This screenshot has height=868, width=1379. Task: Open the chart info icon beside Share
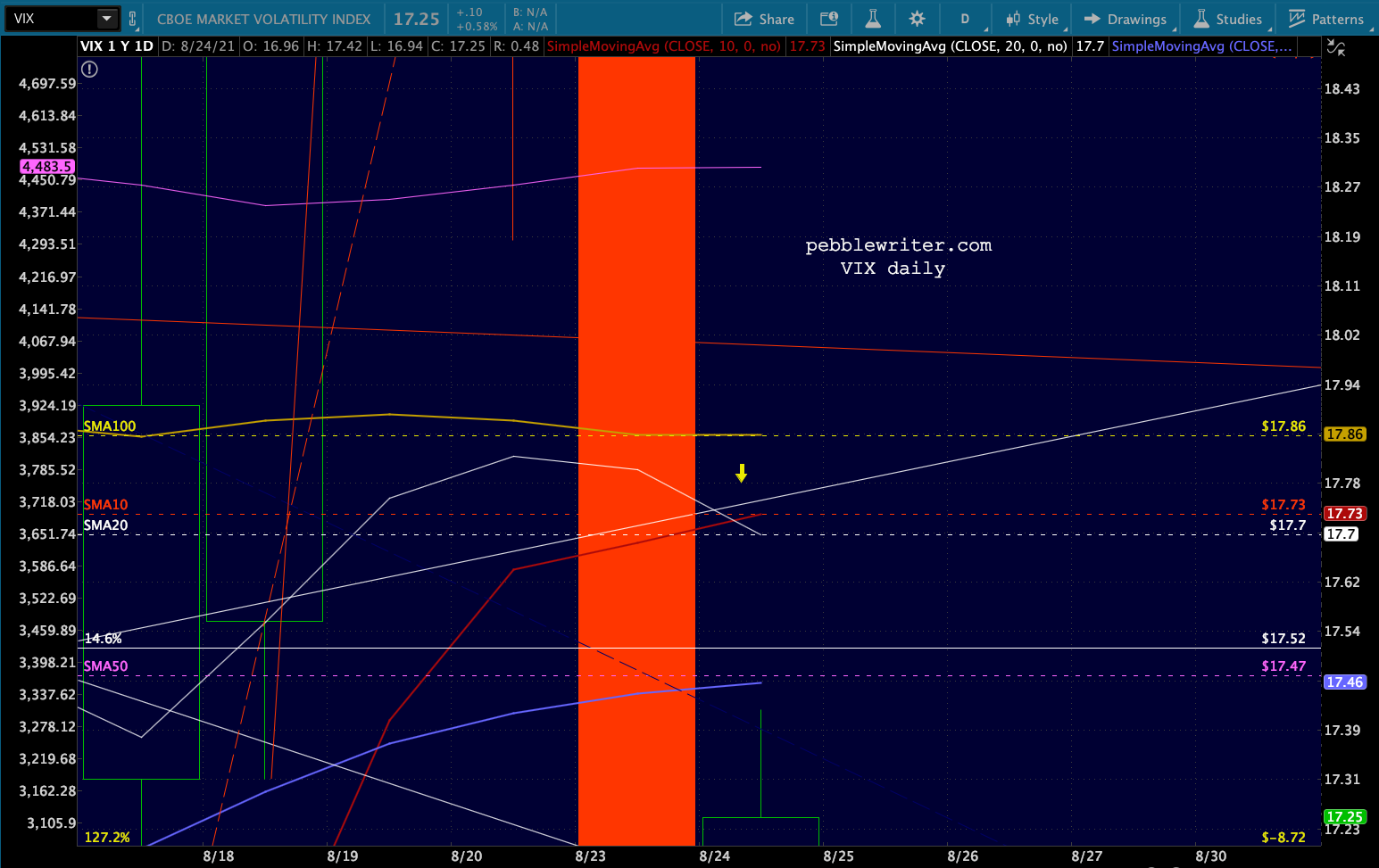tap(829, 19)
